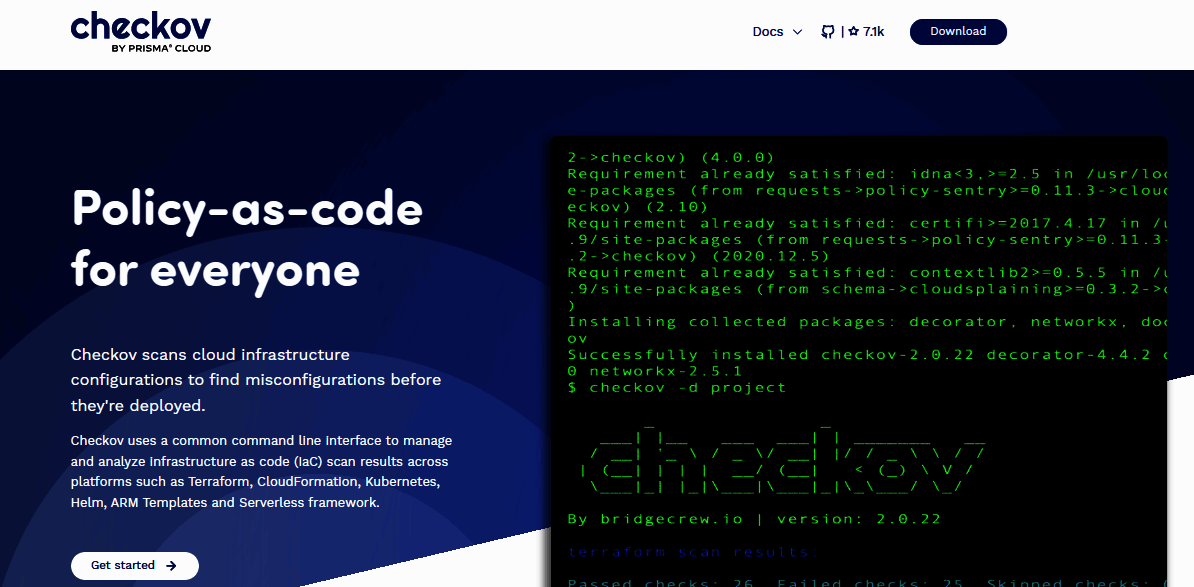Click the ASCII checkov banner in terminal
Image resolution: width=1194 pixels, height=587 pixels.
[x=780, y=460]
